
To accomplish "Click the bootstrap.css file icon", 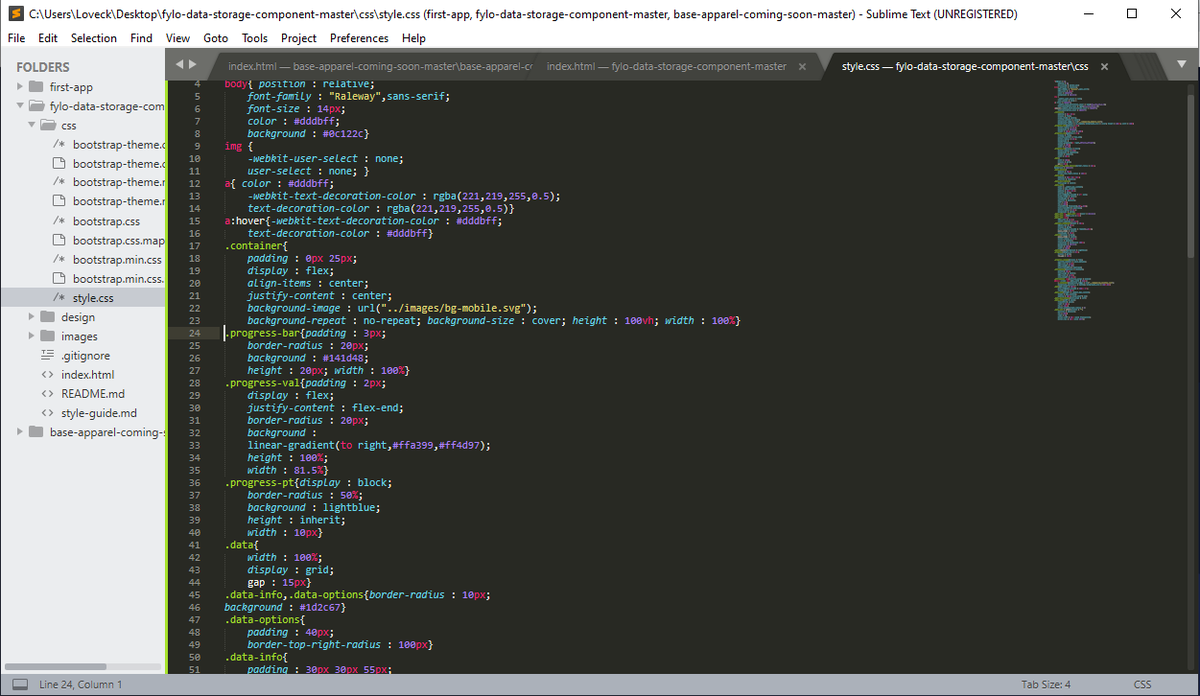I will [x=60, y=221].
